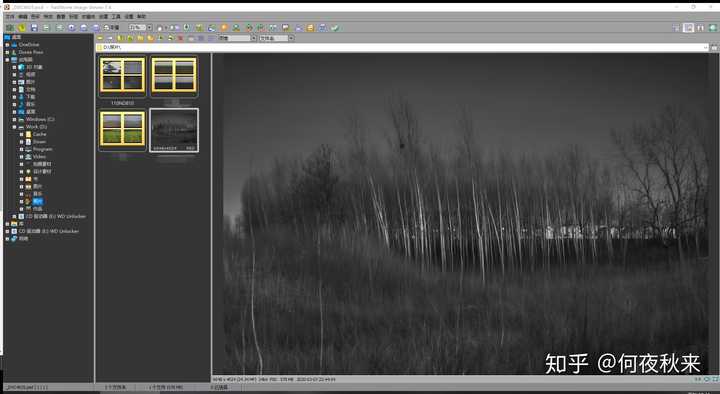Open the first filter dropdown in browser toolbar

coord(253,38)
